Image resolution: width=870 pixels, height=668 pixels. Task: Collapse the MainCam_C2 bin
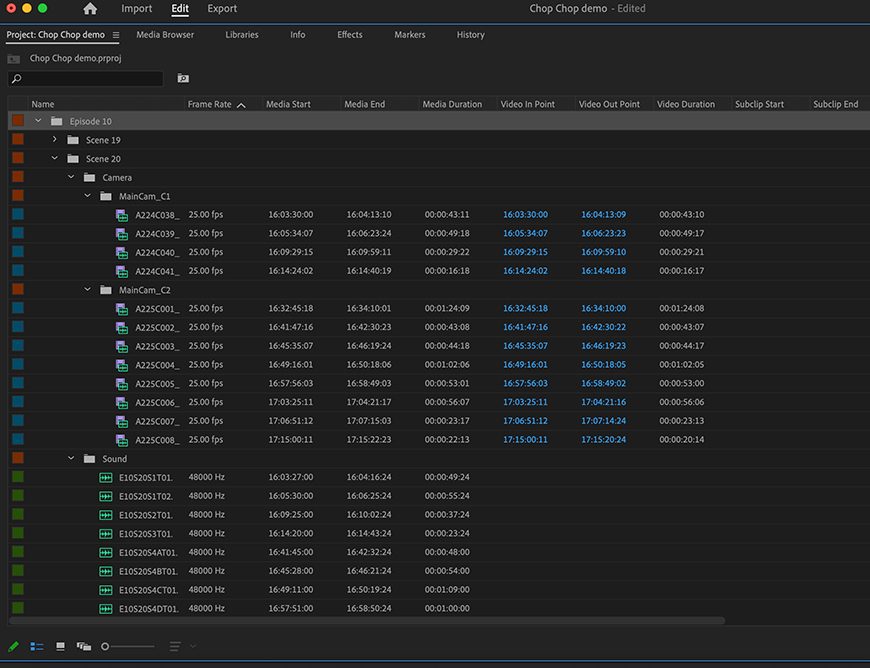[x=87, y=290]
